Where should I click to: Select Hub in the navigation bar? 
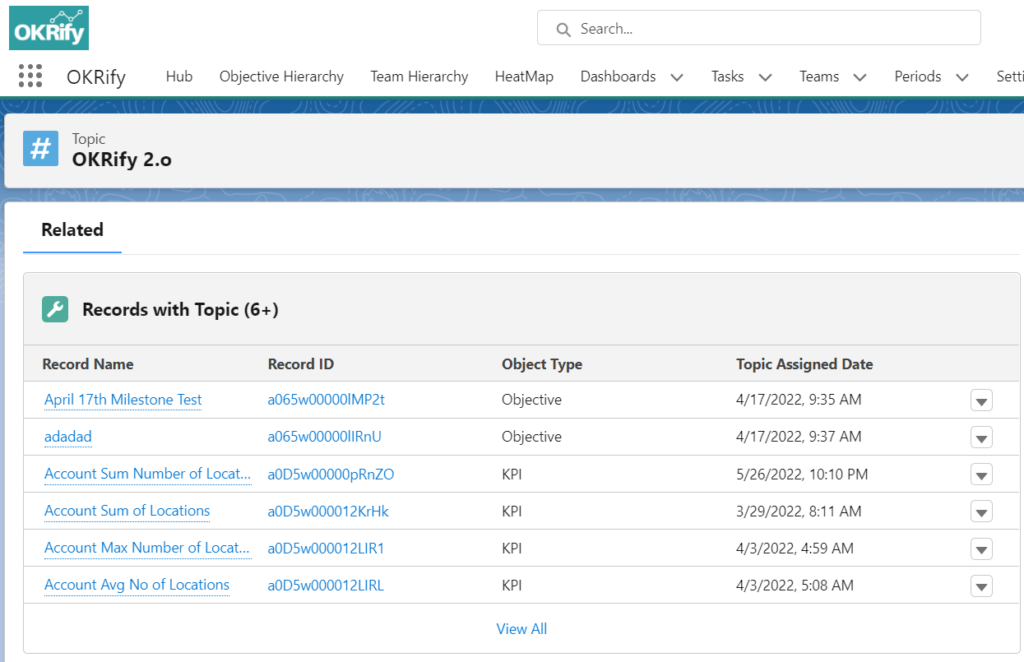click(179, 76)
